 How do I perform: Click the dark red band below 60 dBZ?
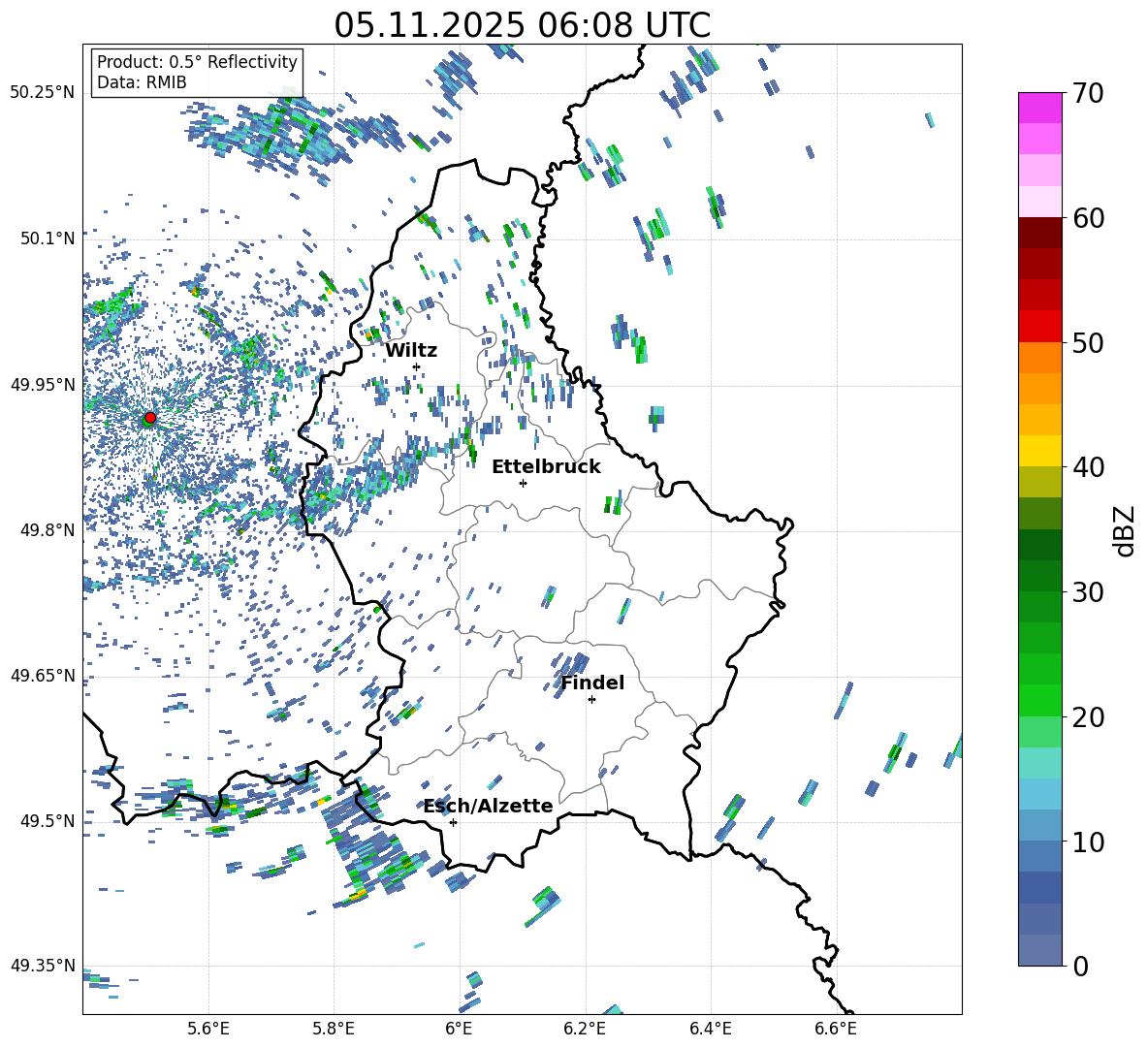(x=1039, y=233)
